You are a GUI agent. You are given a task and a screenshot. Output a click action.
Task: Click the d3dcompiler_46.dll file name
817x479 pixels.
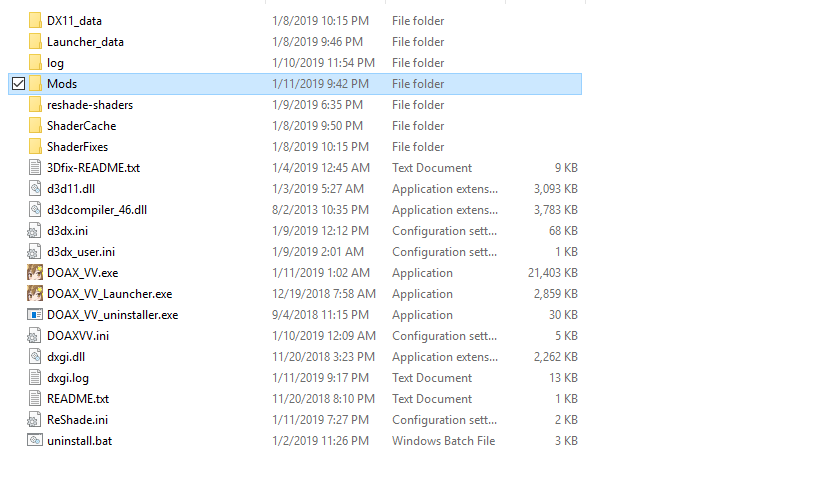[97, 210]
